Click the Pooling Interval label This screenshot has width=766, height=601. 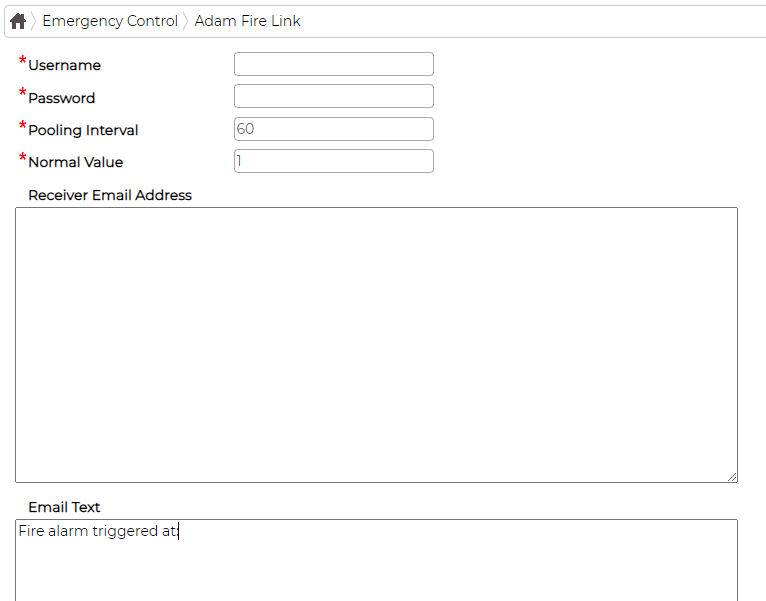(83, 130)
